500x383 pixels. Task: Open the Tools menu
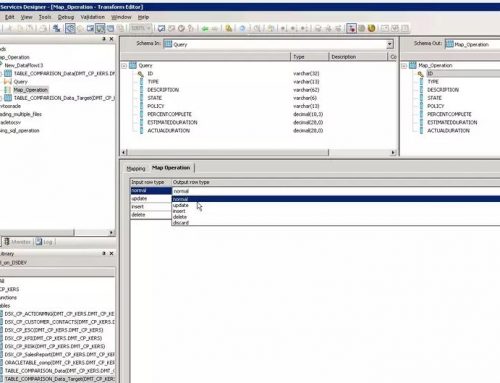click(x=45, y=17)
